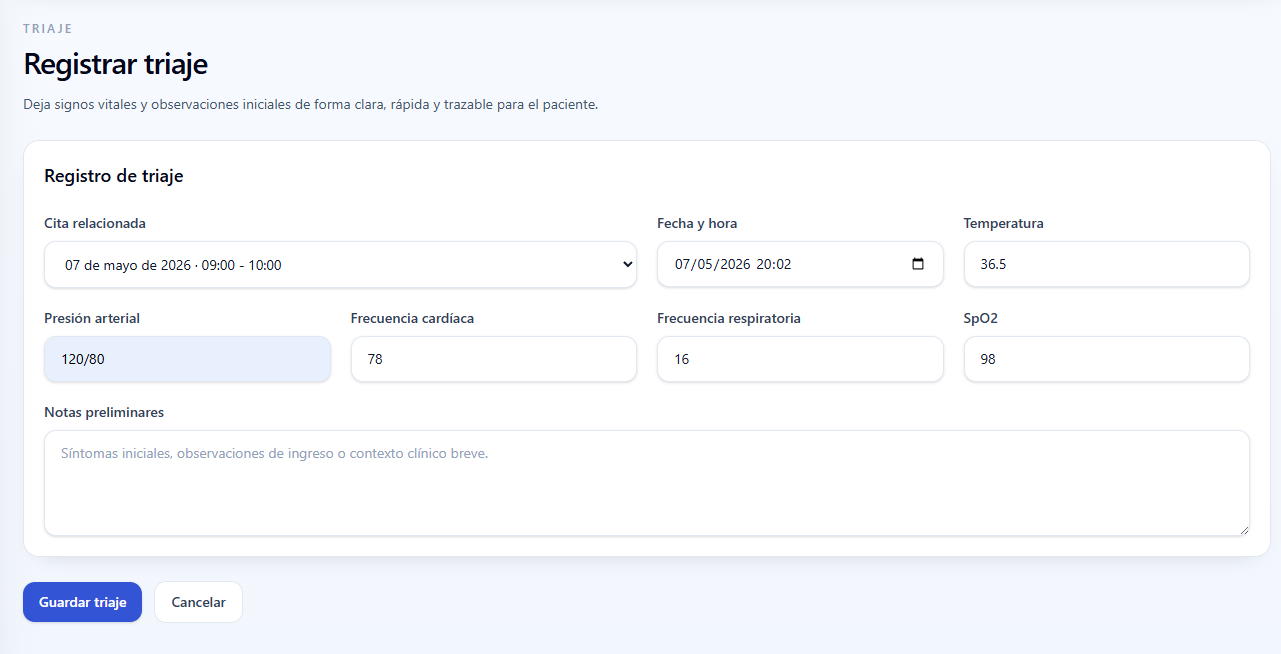Click the Presión arterial field with 120/80
1281x654 pixels.
tap(187, 359)
